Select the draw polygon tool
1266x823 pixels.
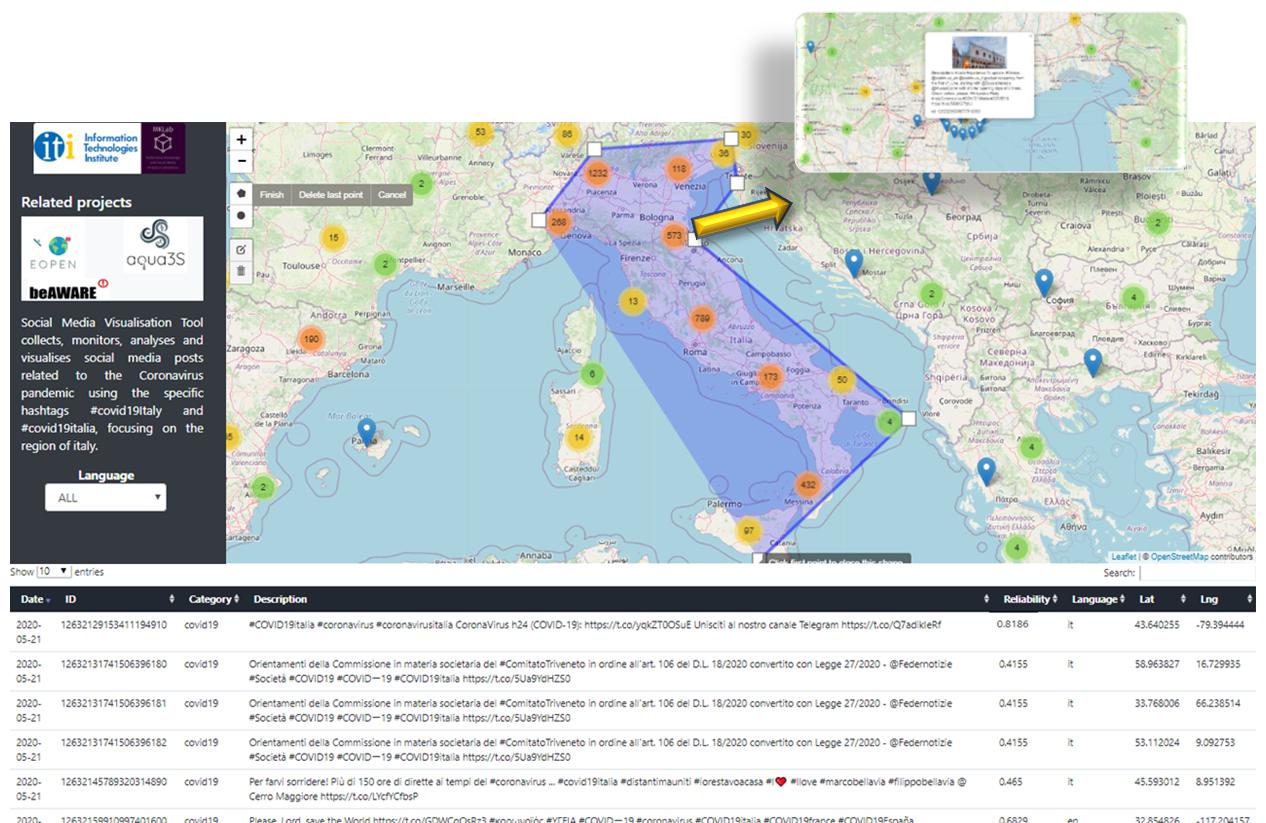[x=242, y=192]
